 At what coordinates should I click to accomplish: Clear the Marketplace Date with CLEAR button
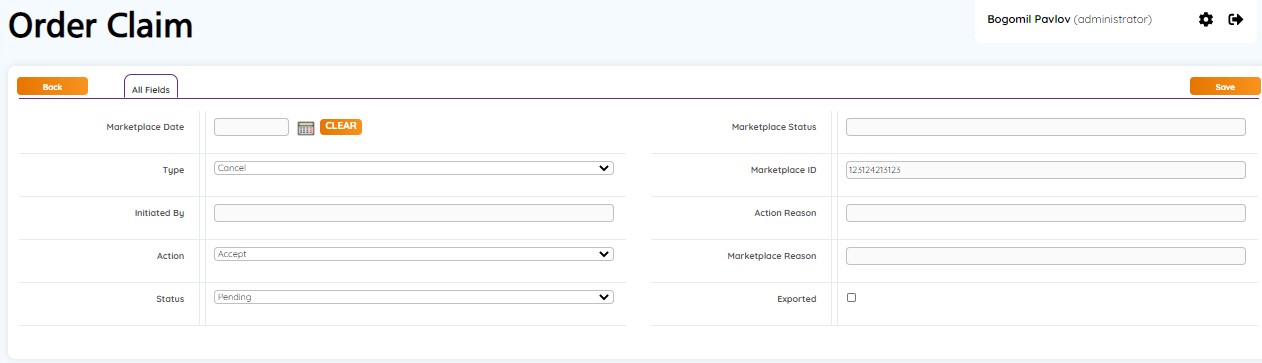click(x=341, y=126)
